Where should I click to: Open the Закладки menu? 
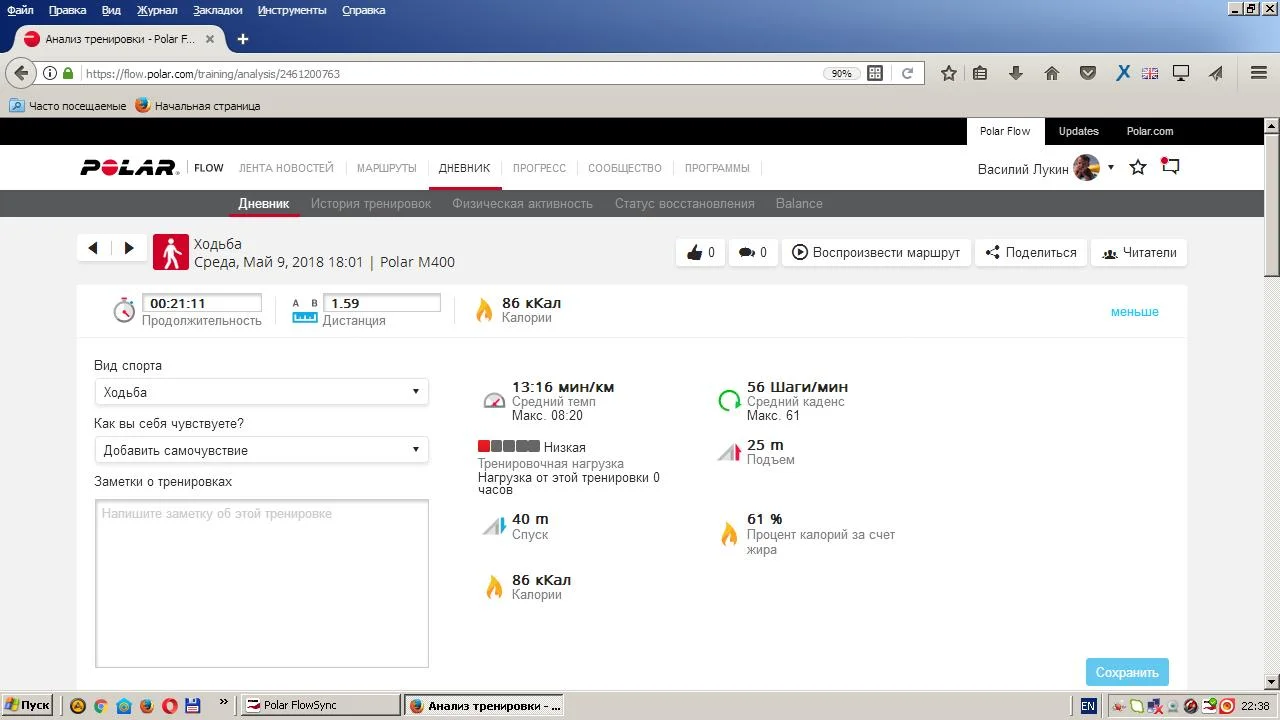pyautogui.click(x=218, y=10)
